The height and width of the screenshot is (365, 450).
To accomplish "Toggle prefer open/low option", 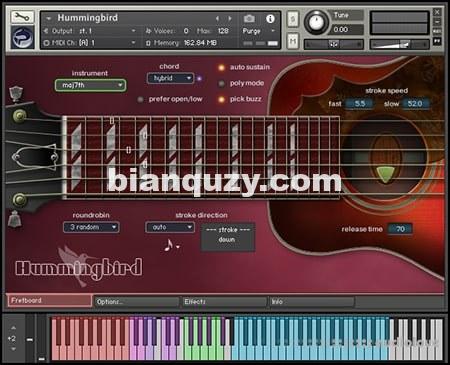I will click(140, 99).
